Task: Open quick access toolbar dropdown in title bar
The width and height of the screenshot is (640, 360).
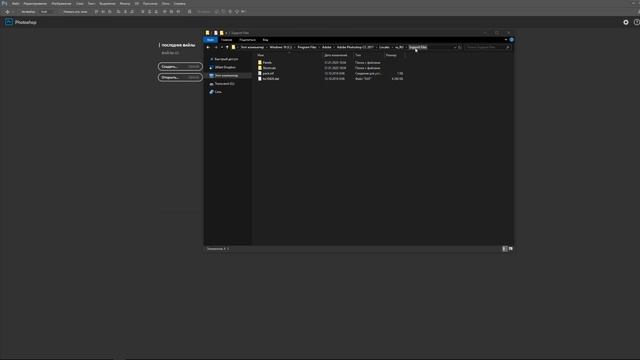Action: click(x=226, y=33)
